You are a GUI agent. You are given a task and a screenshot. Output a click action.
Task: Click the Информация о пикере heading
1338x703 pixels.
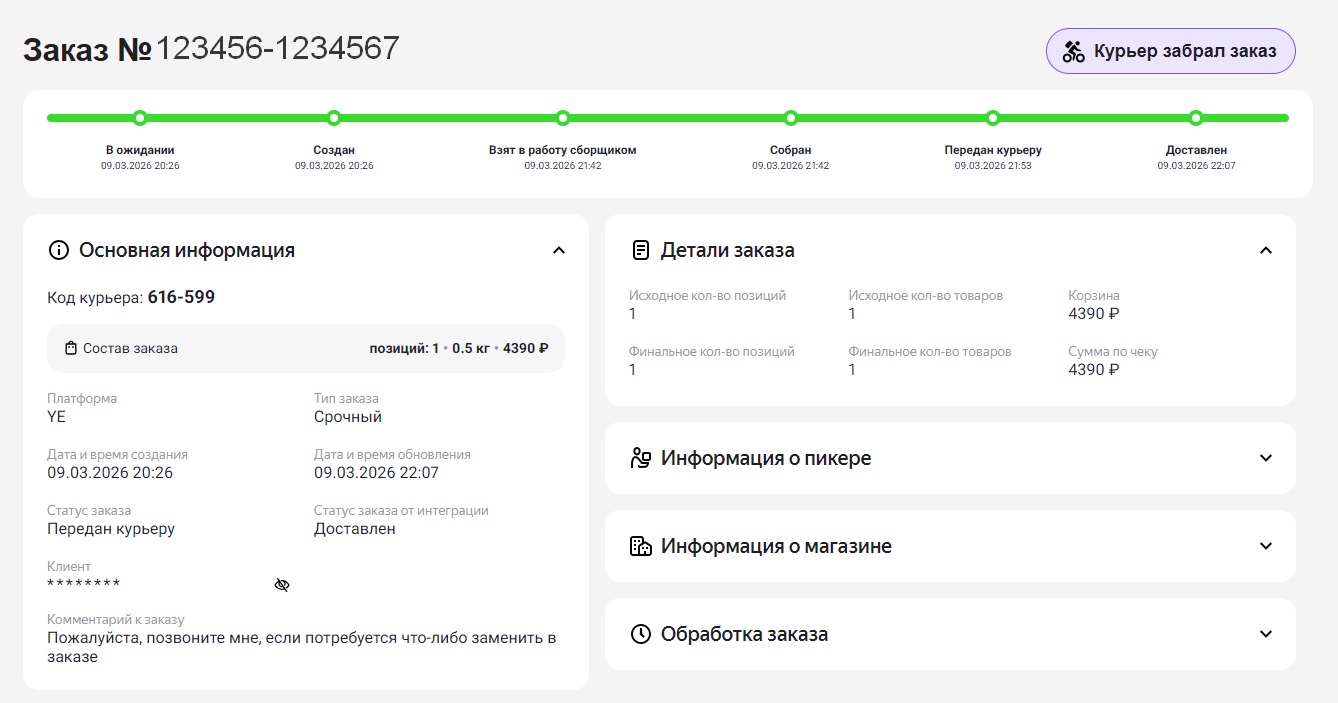[766, 458]
